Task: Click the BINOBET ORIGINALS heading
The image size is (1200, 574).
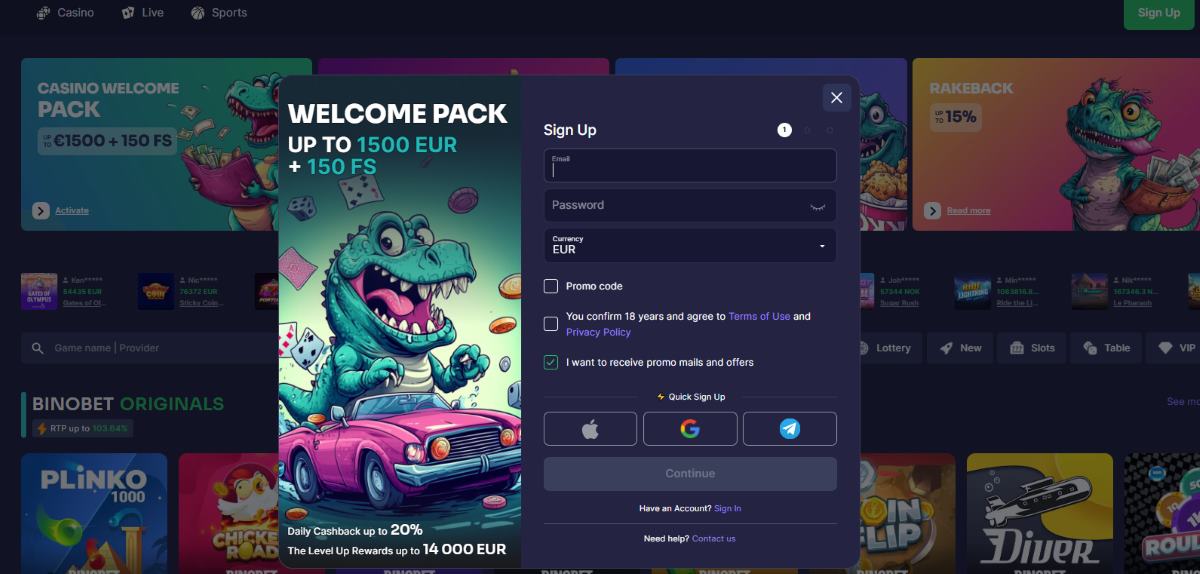Action: pyautogui.click(x=128, y=404)
